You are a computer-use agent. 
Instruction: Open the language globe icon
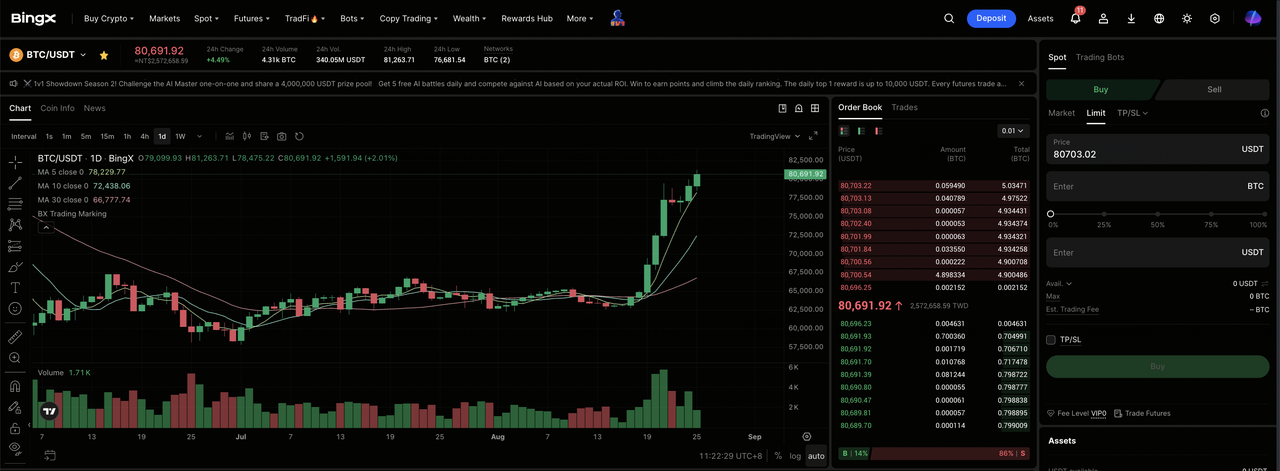pyautogui.click(x=1159, y=18)
